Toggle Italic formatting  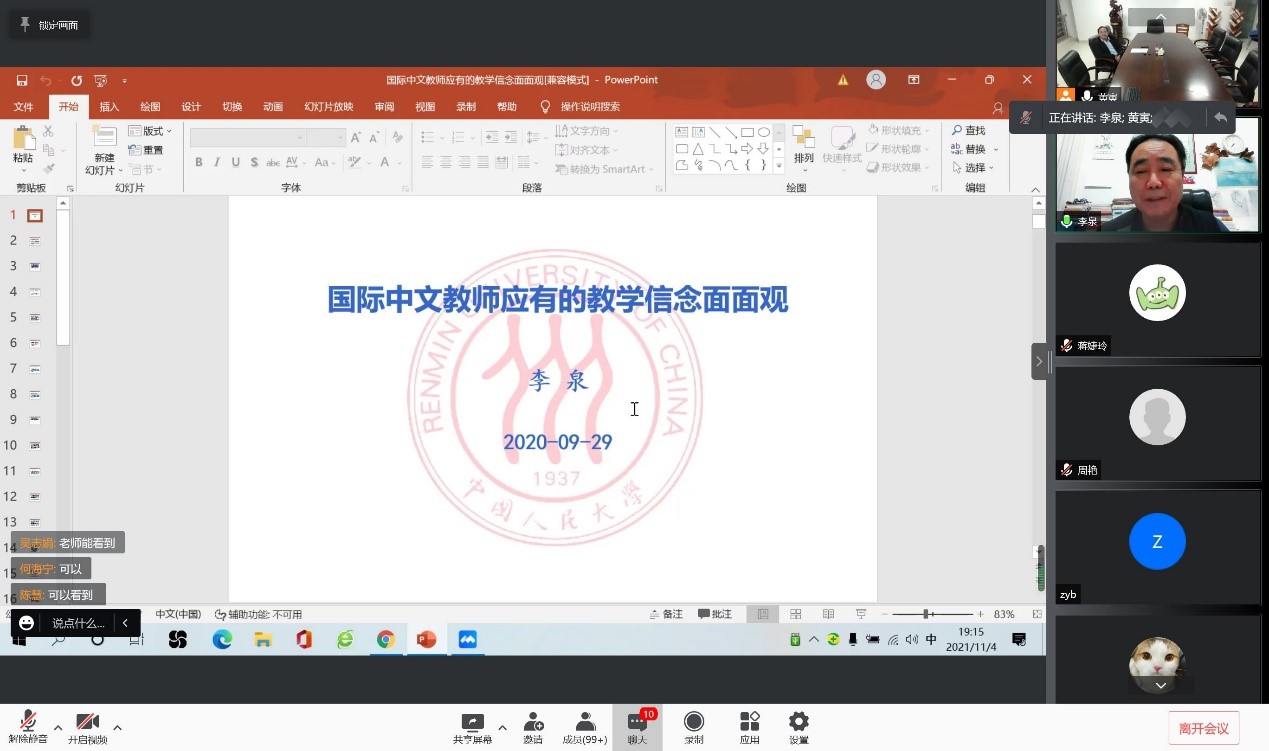pos(217,162)
